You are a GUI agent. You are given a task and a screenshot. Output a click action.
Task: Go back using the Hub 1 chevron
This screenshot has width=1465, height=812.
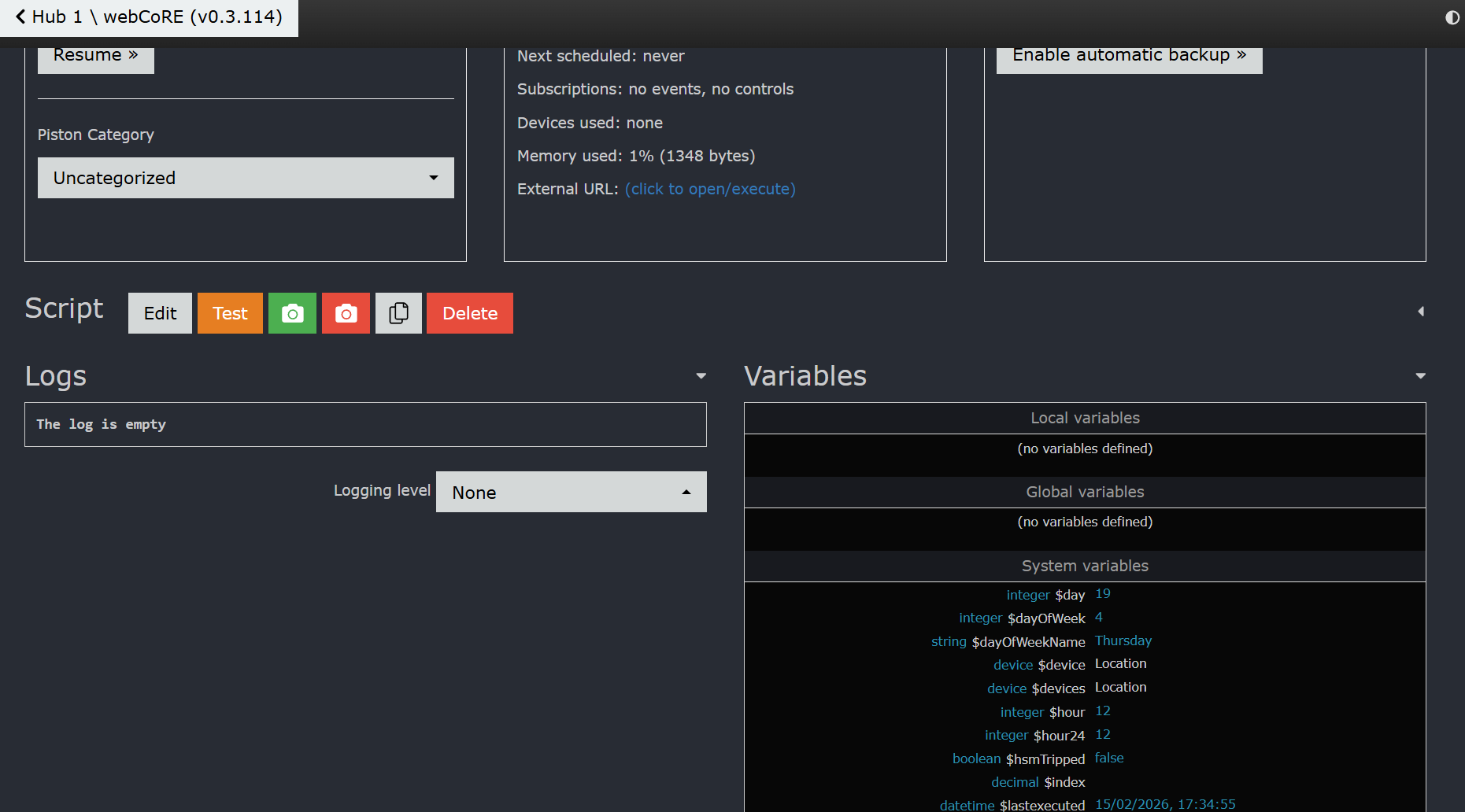(20, 17)
